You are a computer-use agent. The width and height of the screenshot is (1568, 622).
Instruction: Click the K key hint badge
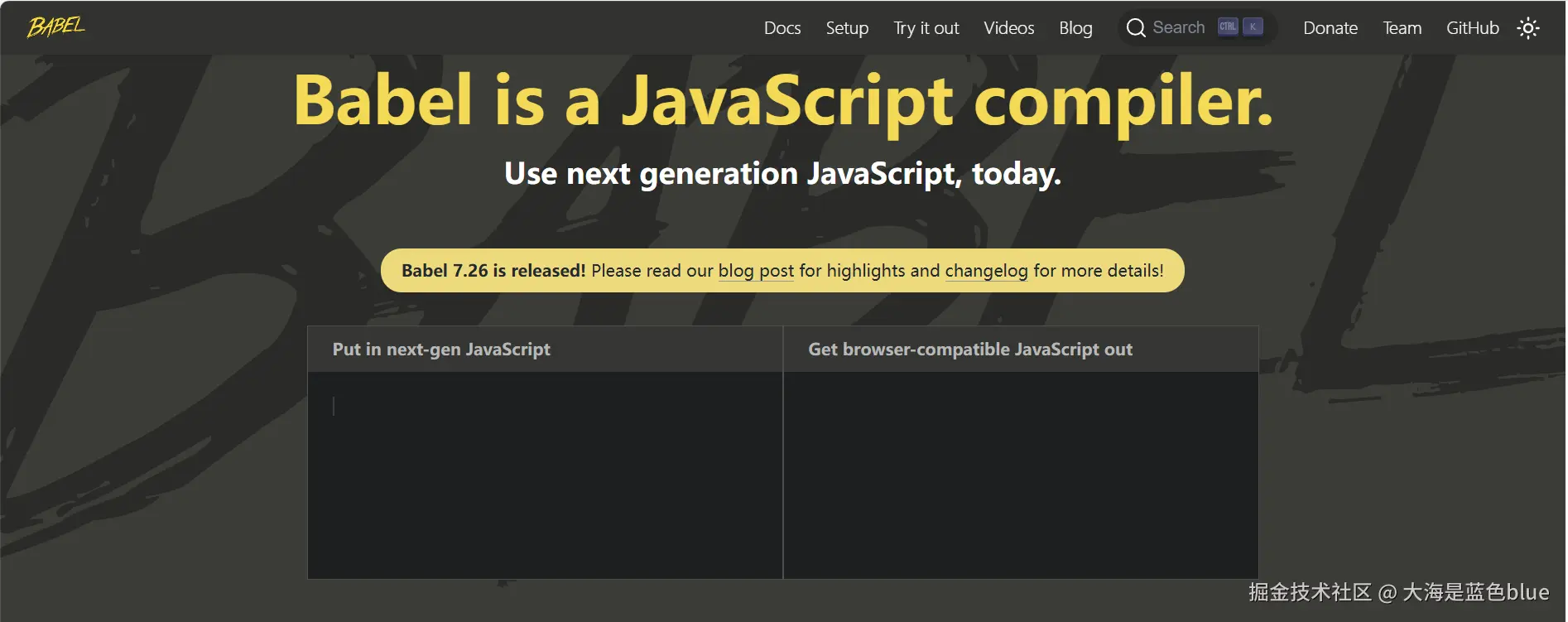[1253, 27]
